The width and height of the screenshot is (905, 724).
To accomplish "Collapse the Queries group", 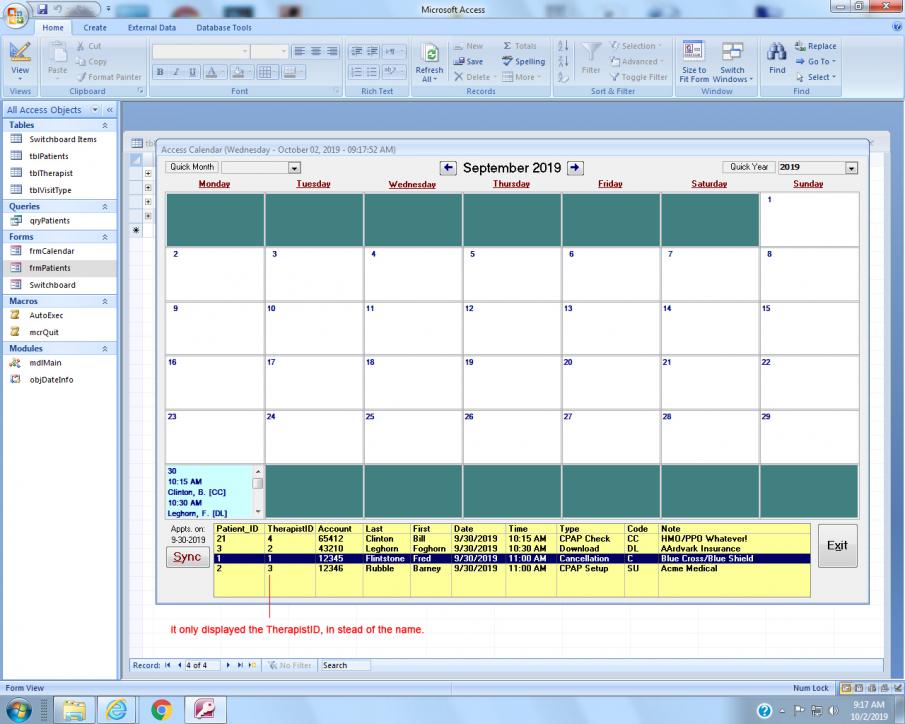I will coord(104,207).
